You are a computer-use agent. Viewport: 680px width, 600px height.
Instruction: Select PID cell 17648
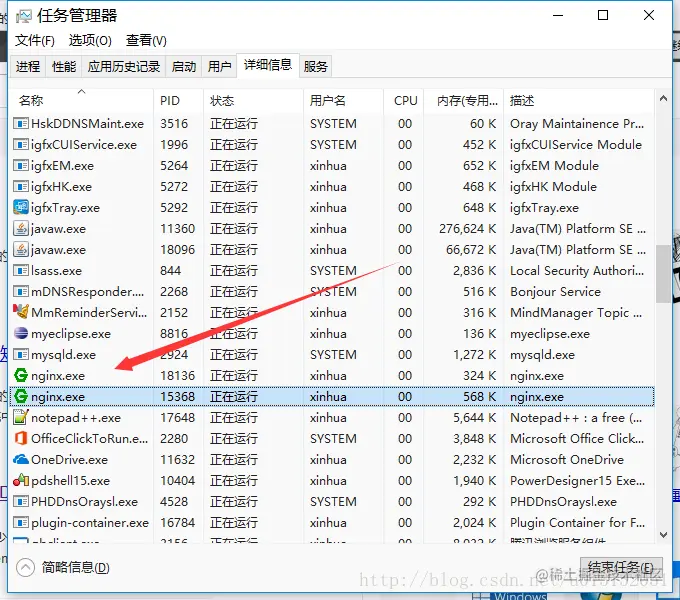177,417
